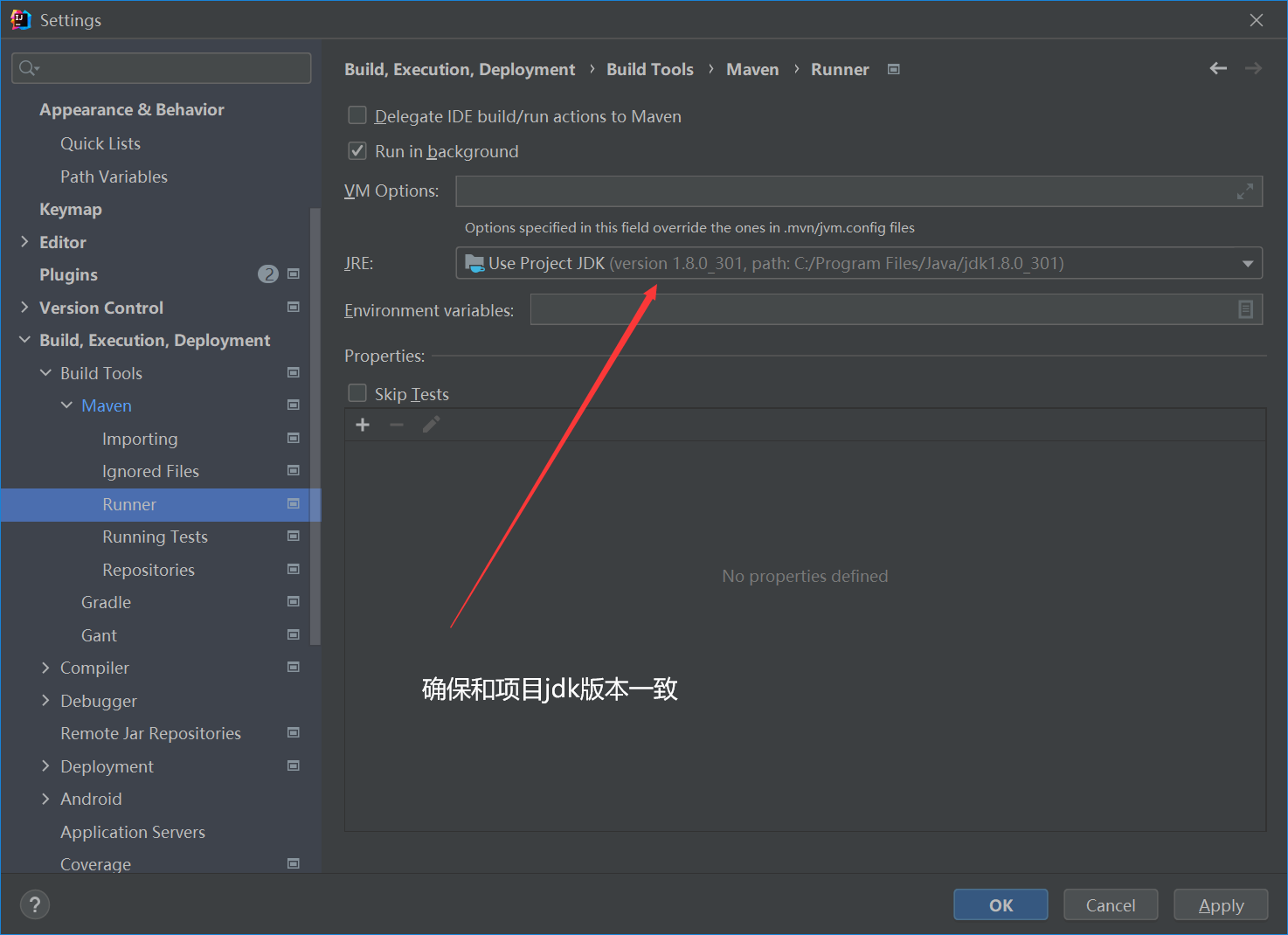1288x935 pixels.
Task: Click the project icon on Maven row
Action: 294,405
